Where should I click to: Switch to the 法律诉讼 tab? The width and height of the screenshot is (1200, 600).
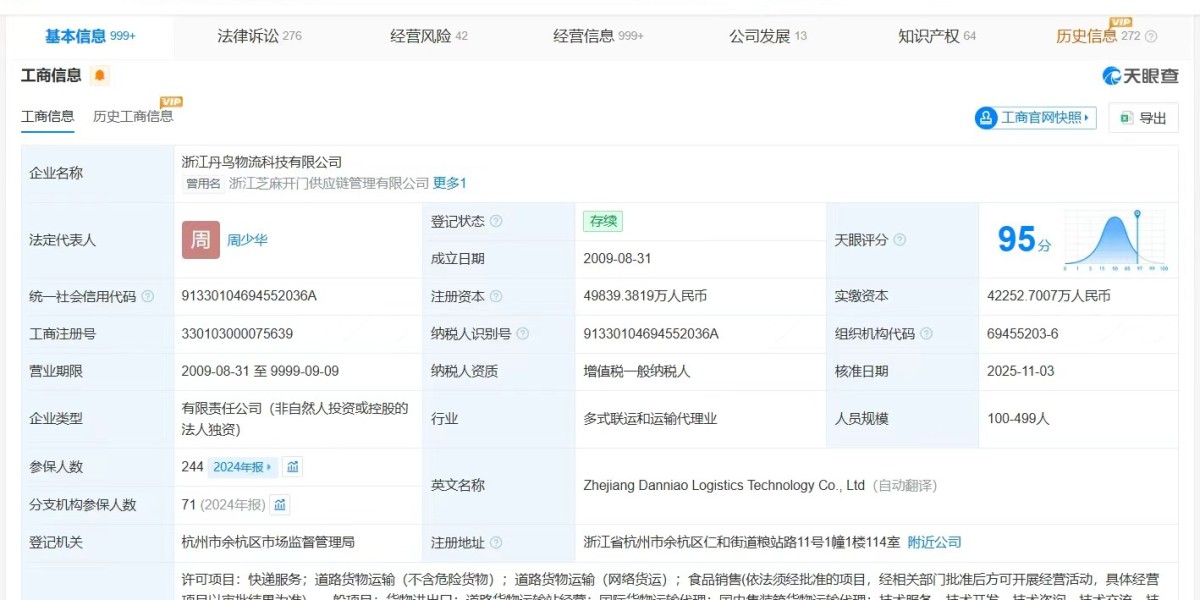259,36
